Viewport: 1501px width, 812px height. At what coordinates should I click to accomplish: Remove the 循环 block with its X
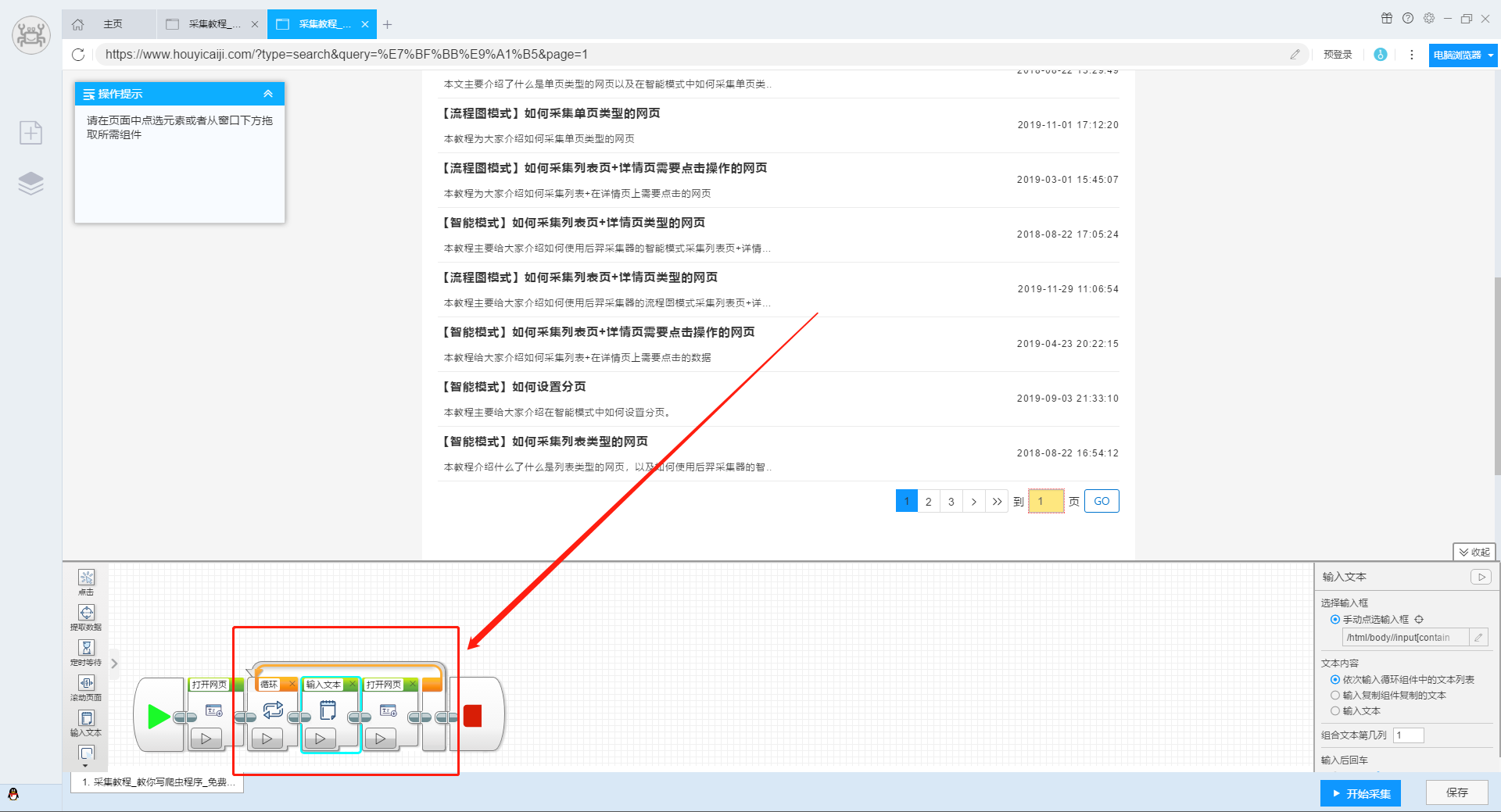(x=292, y=684)
